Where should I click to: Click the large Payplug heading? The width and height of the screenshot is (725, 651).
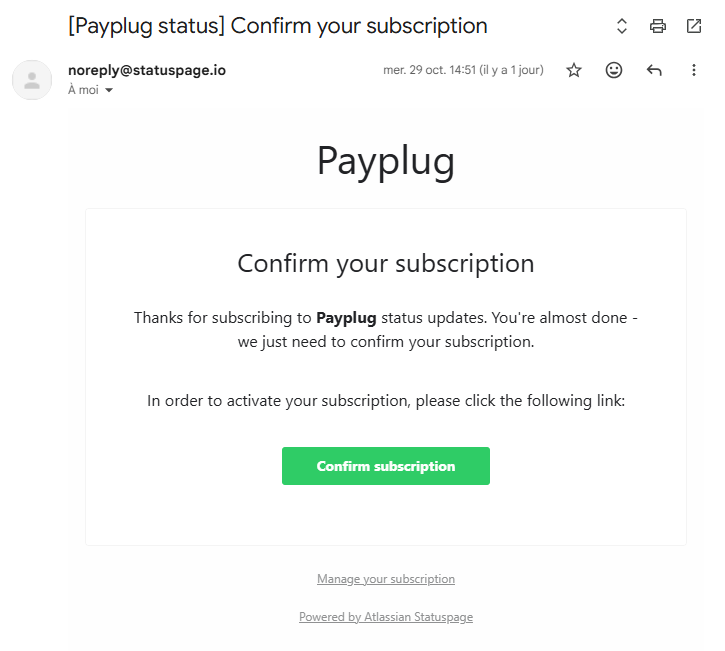[x=386, y=160]
